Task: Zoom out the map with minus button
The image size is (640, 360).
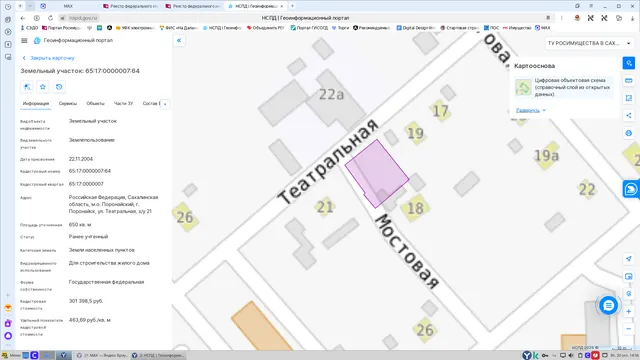Action: click(629, 329)
